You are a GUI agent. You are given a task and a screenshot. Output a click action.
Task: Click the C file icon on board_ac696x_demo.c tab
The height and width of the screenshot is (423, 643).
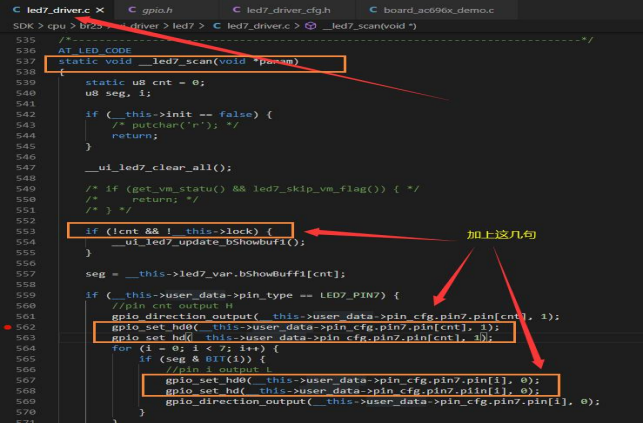pyautogui.click(x=373, y=9)
